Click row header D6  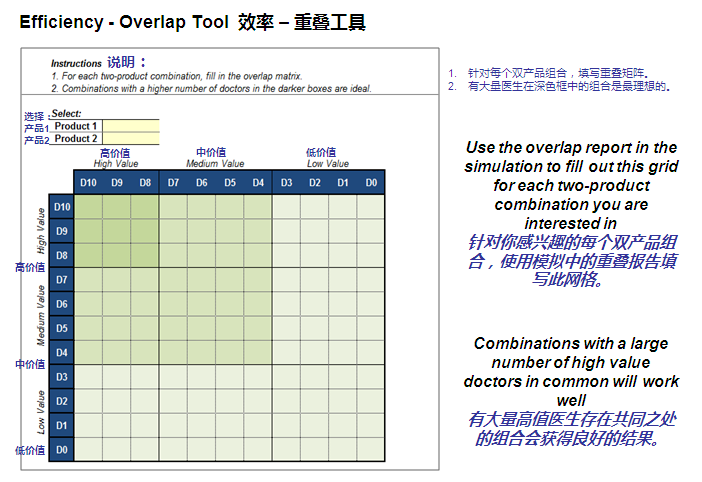click(62, 304)
